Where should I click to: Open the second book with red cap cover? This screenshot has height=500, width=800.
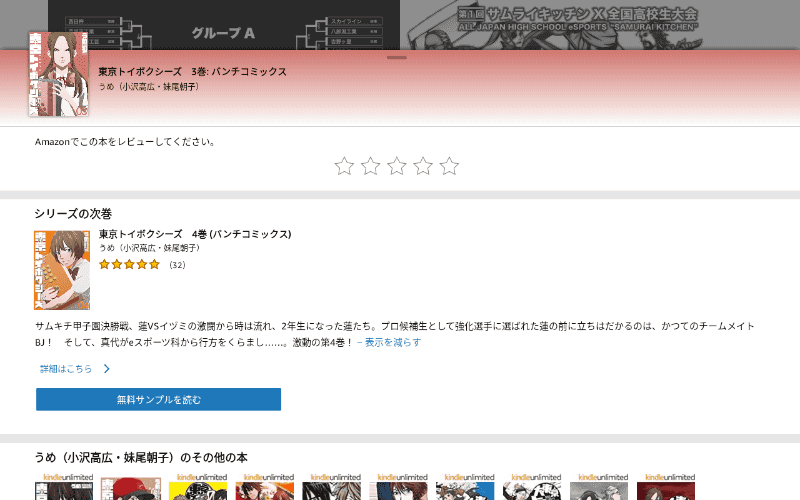(131, 489)
